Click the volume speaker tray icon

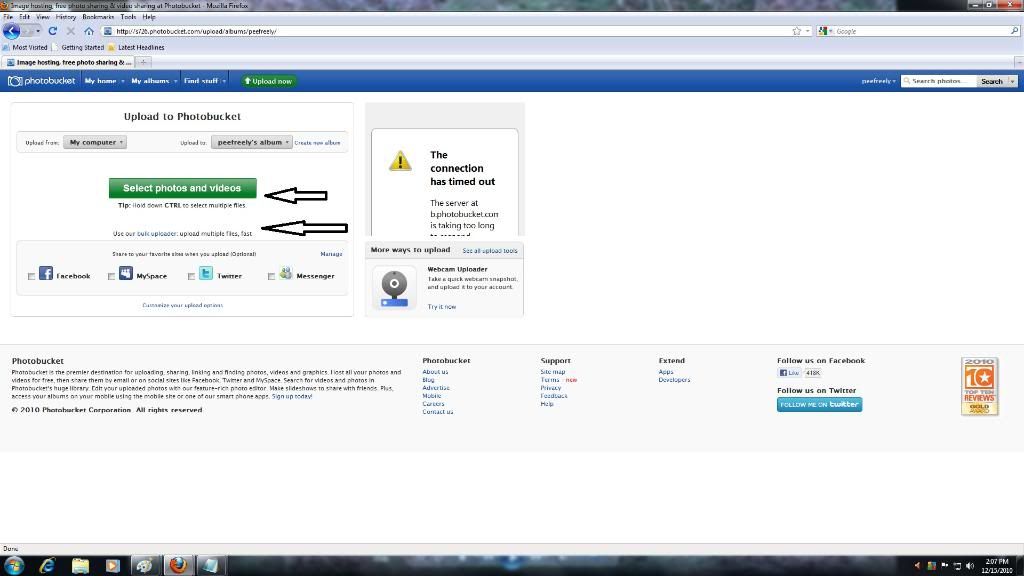(970, 566)
